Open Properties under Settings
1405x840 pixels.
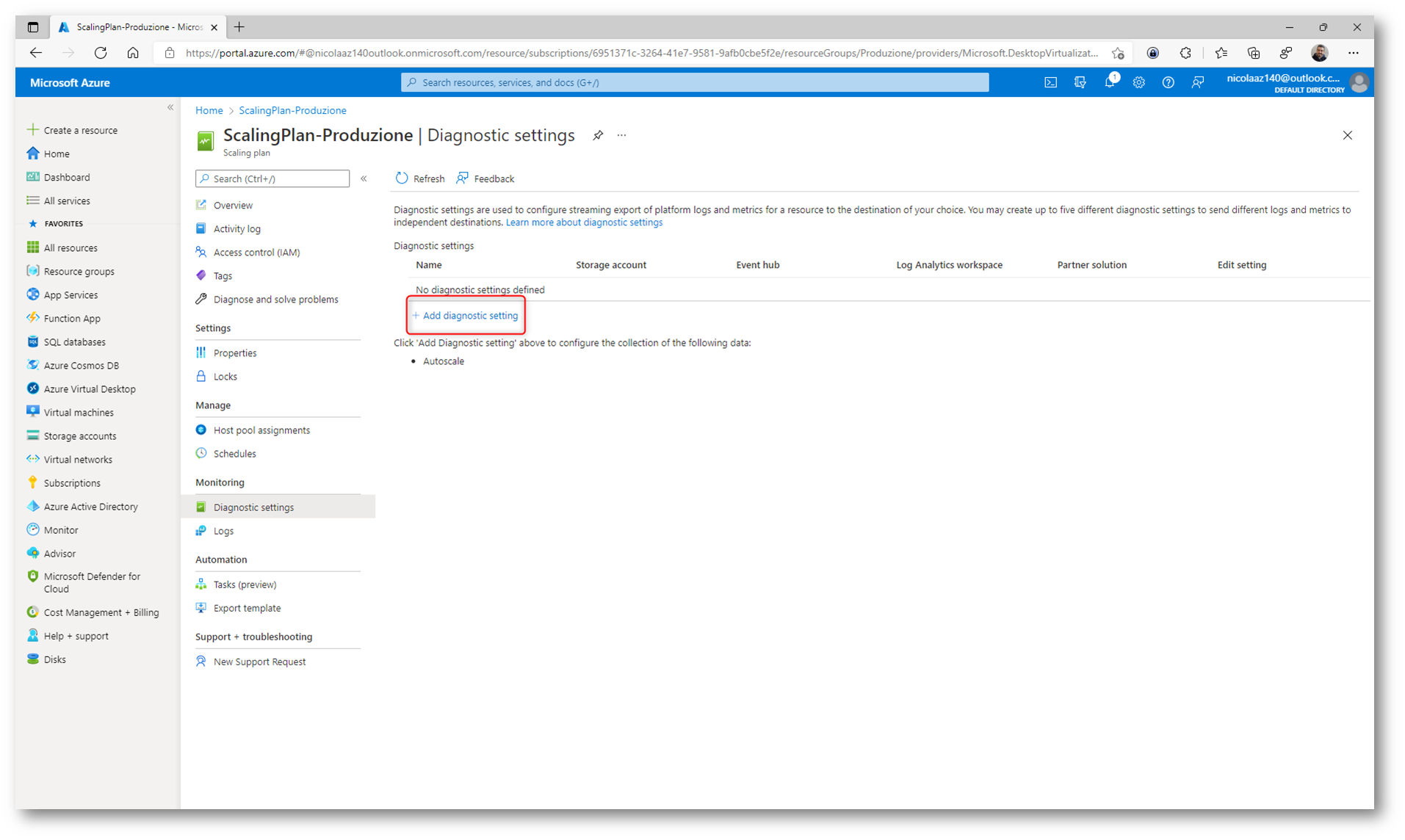coord(234,353)
